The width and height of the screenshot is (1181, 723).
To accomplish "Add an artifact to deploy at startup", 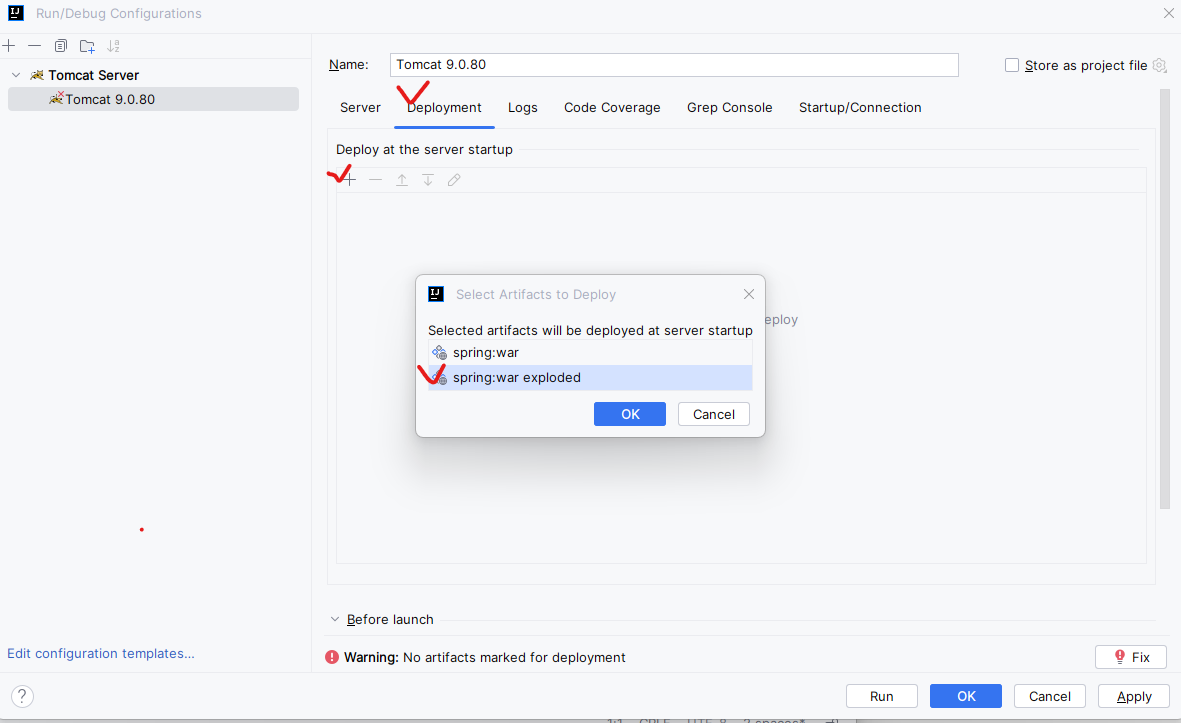I will pyautogui.click(x=349, y=180).
